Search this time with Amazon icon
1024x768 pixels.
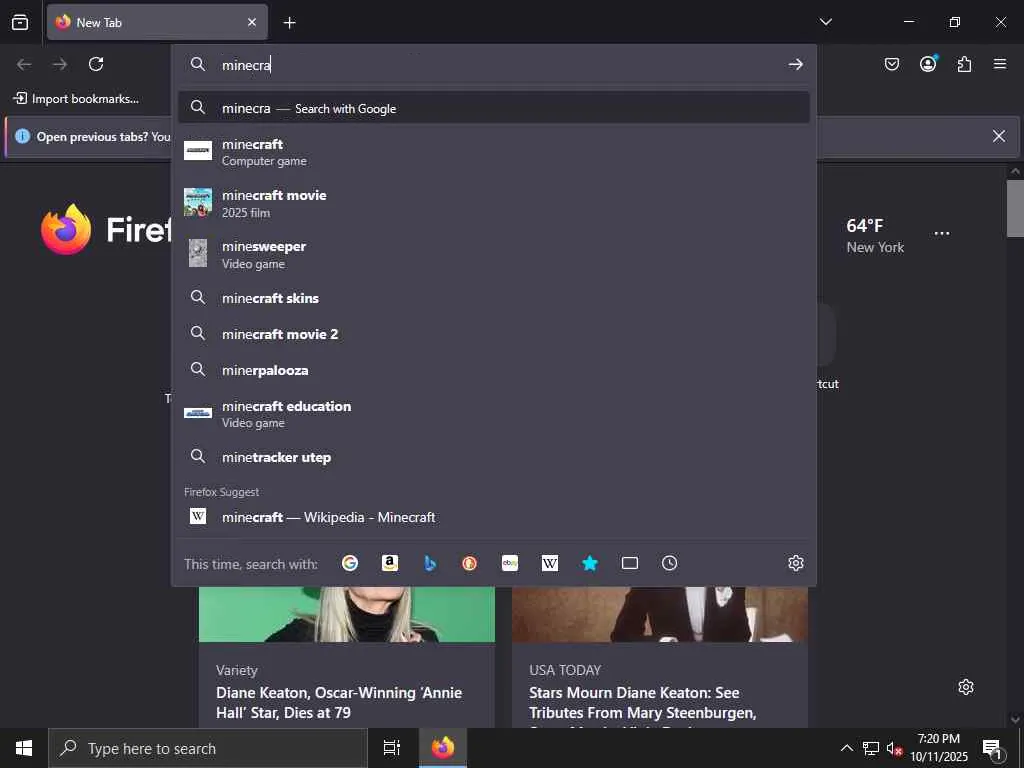(x=390, y=563)
